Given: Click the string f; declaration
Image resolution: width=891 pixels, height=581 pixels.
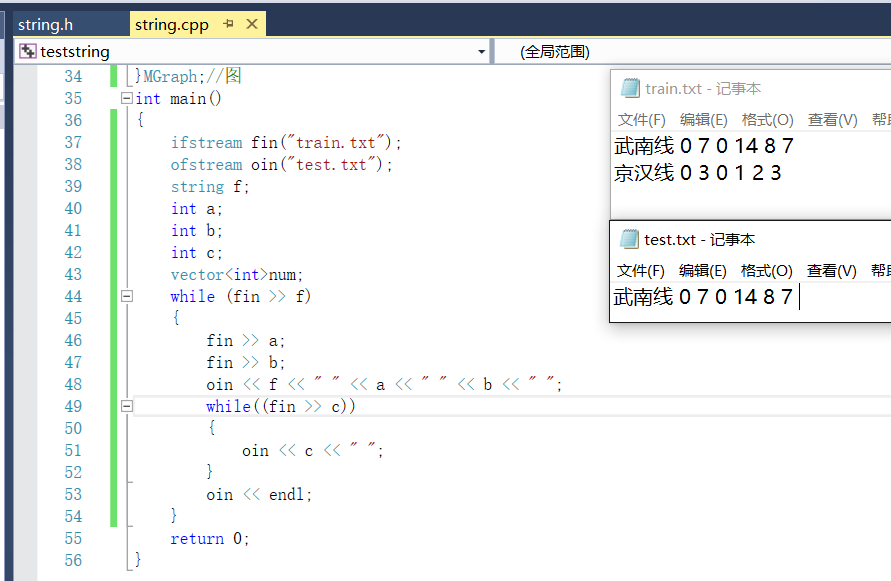Looking at the screenshot, I should point(210,186).
